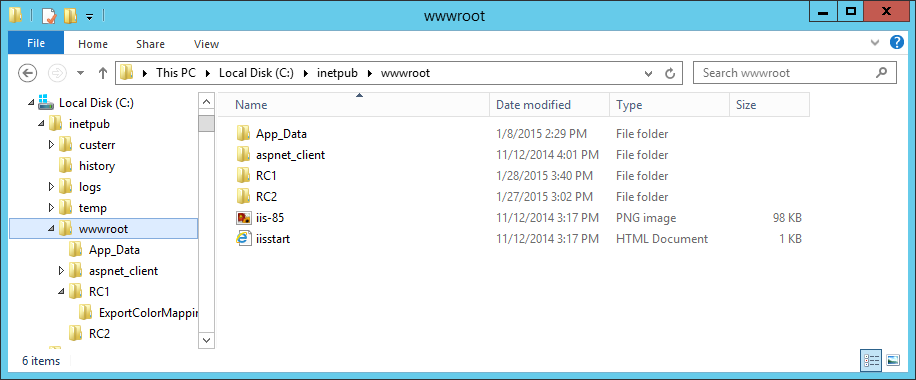This screenshot has width=916, height=380.
Task: Click the custerr folder icon in the tree
Action: tap(65, 144)
